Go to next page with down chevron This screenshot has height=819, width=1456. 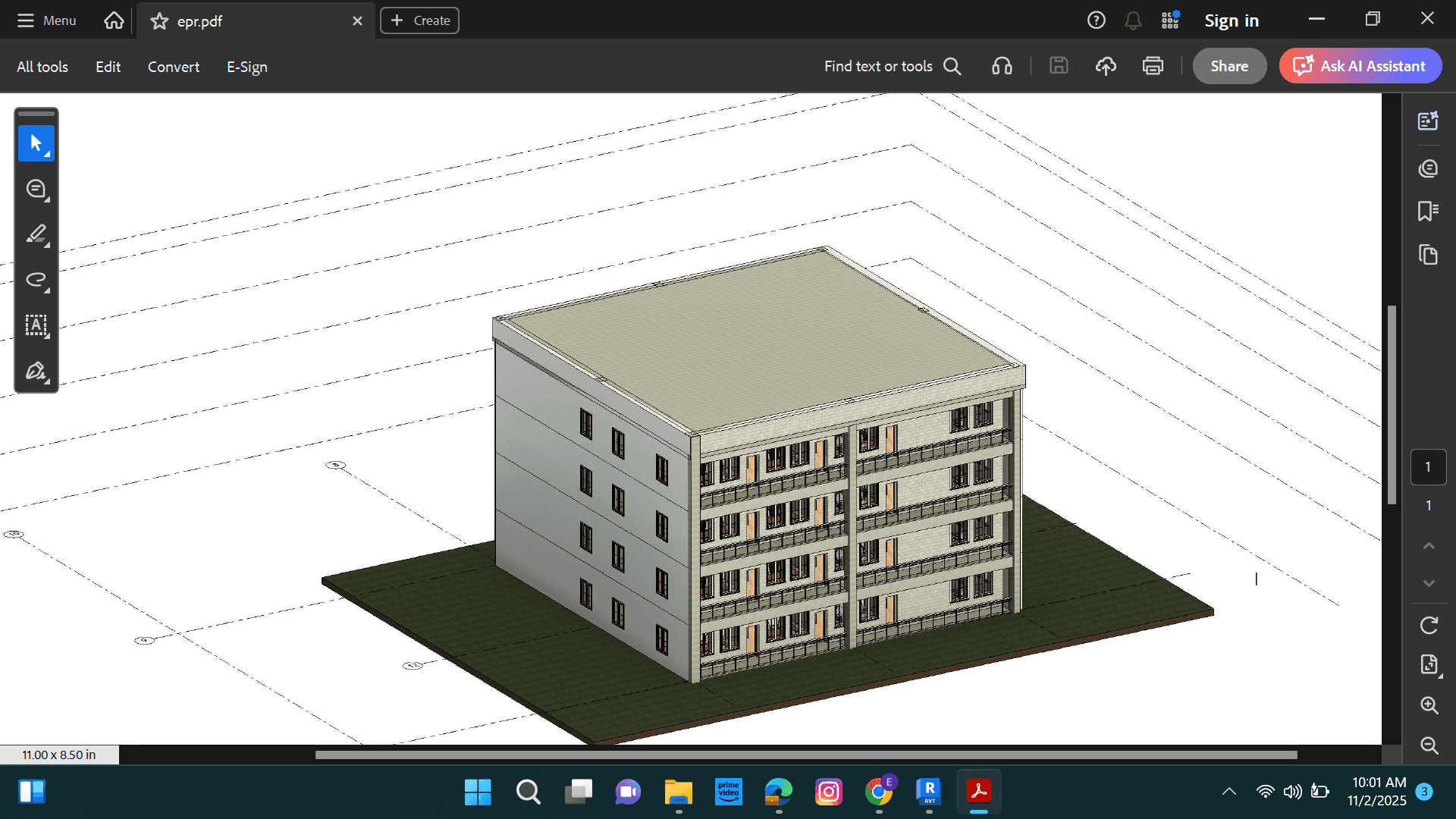pos(1429,584)
